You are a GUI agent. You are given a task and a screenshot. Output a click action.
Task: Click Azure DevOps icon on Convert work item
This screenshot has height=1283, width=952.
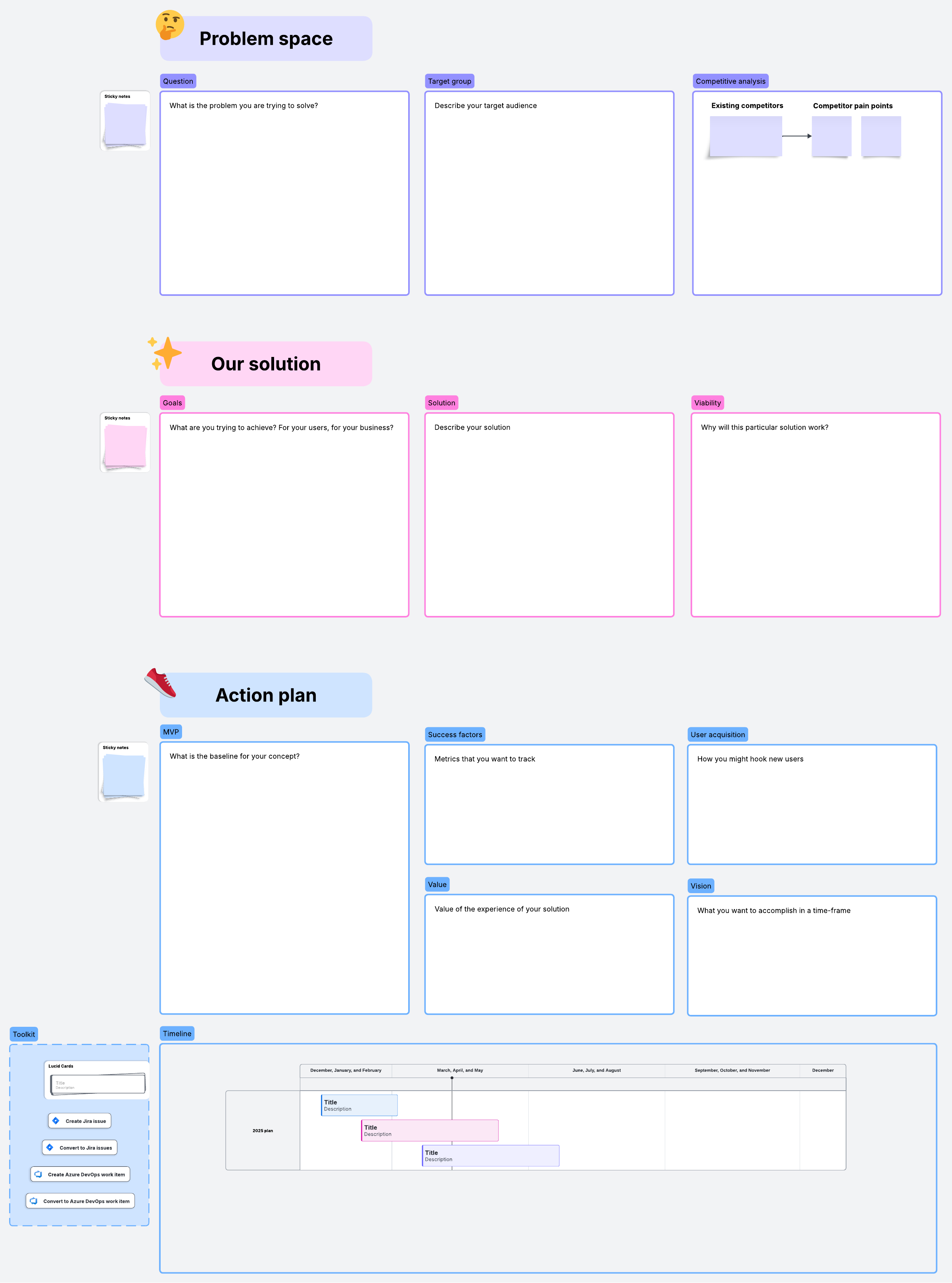[x=33, y=1201]
